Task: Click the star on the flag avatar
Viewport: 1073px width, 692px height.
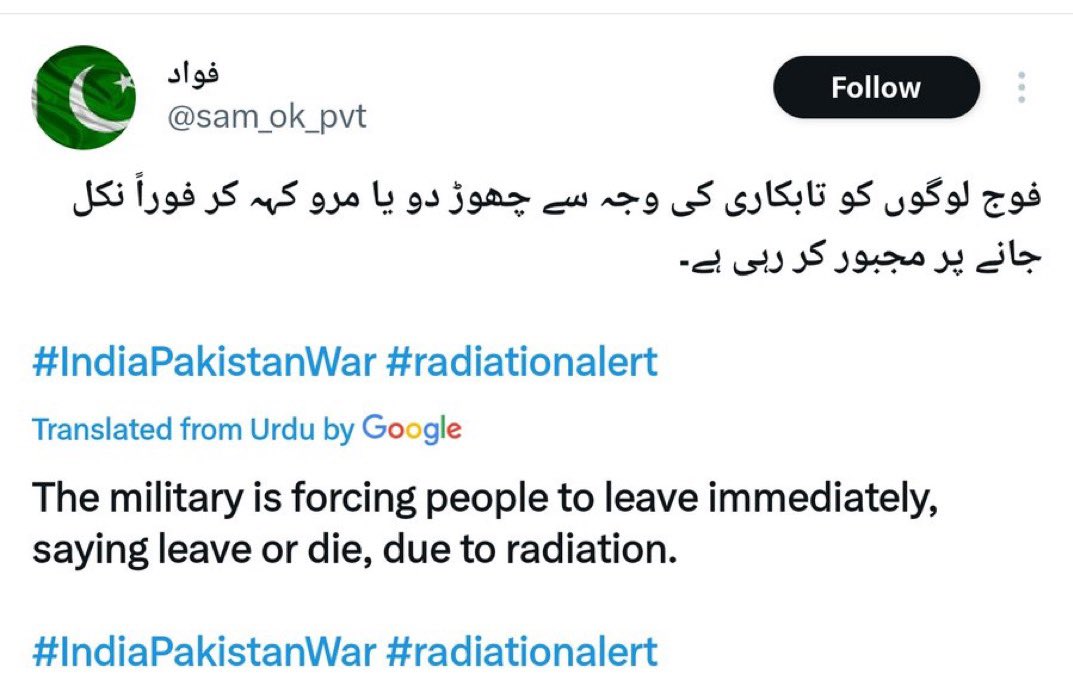Action: (124, 83)
